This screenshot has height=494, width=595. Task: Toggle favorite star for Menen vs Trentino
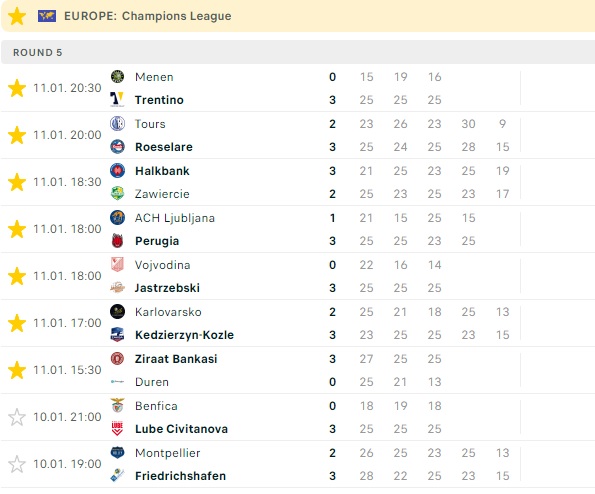click(x=17, y=88)
